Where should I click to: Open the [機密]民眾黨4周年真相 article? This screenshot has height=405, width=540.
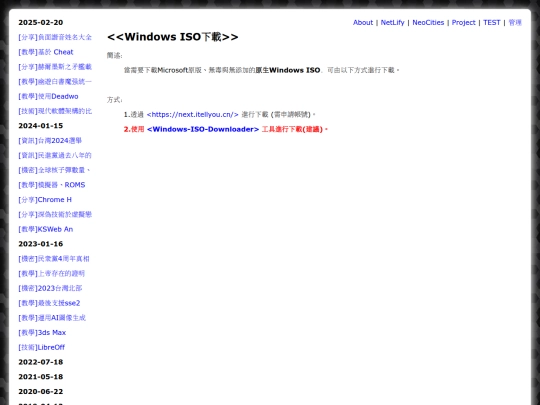[54, 259]
